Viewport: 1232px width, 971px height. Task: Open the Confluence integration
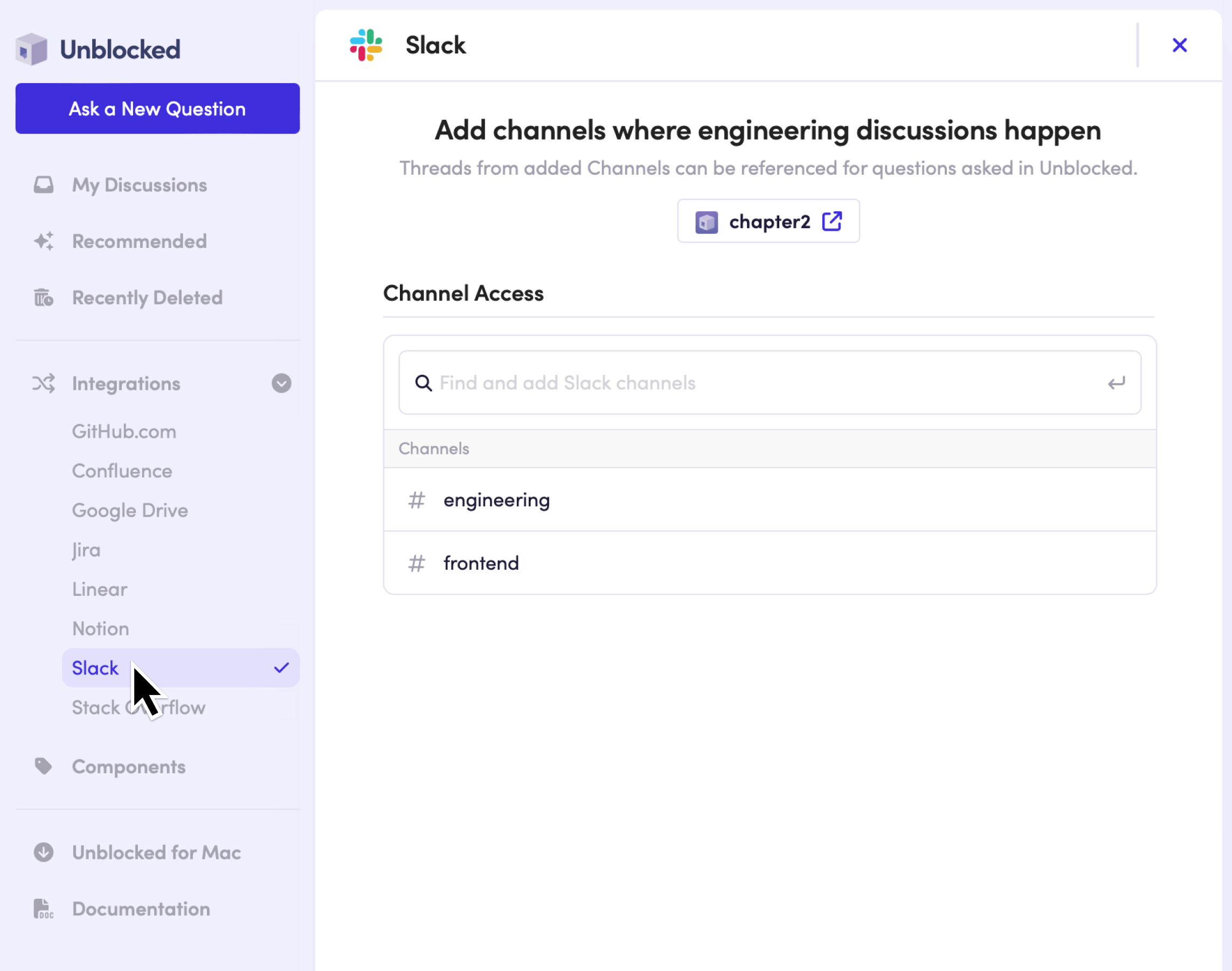[x=122, y=471]
